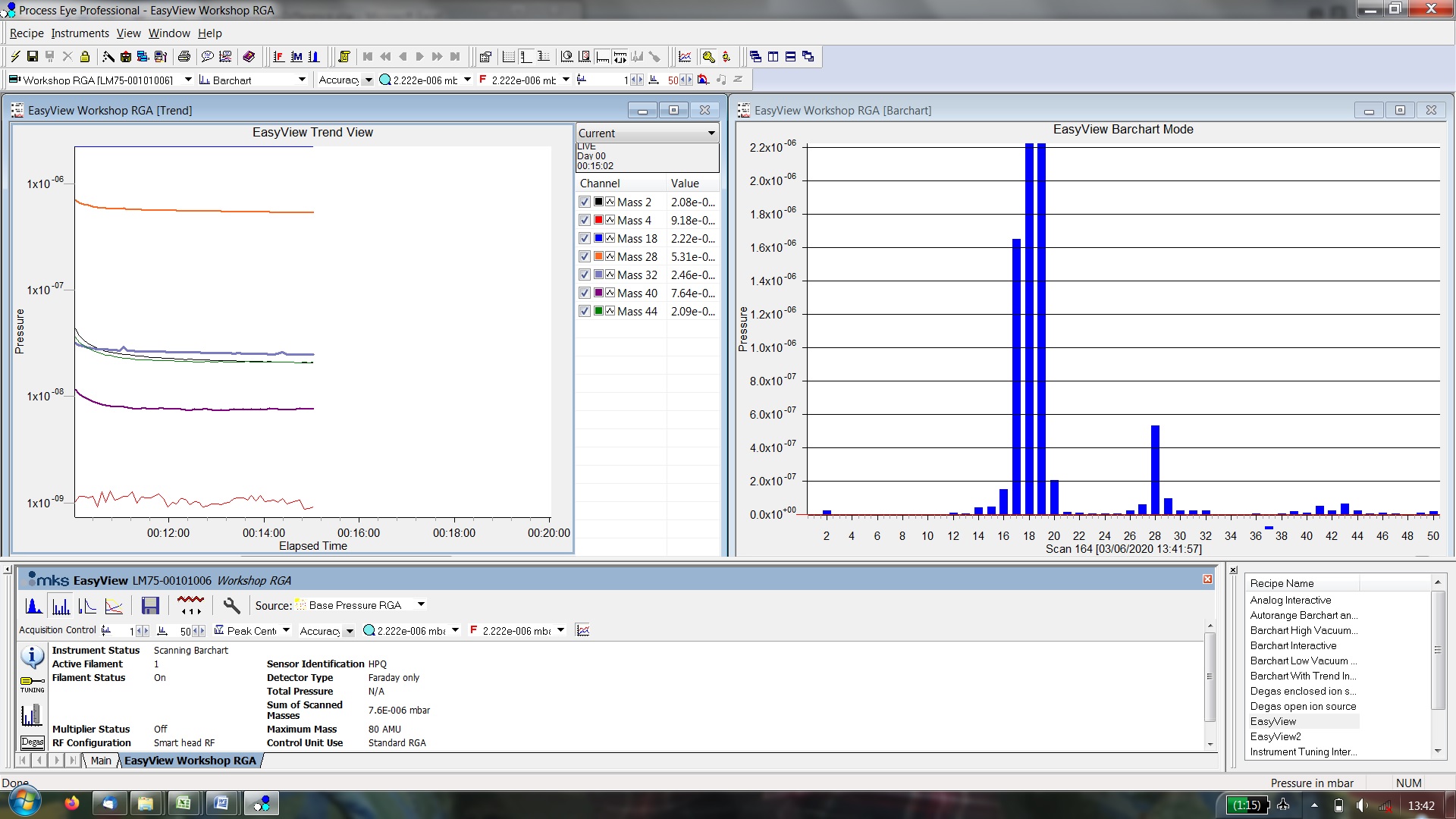The height and width of the screenshot is (819, 1456).
Task: Open the Instruments menu
Action: (80, 33)
